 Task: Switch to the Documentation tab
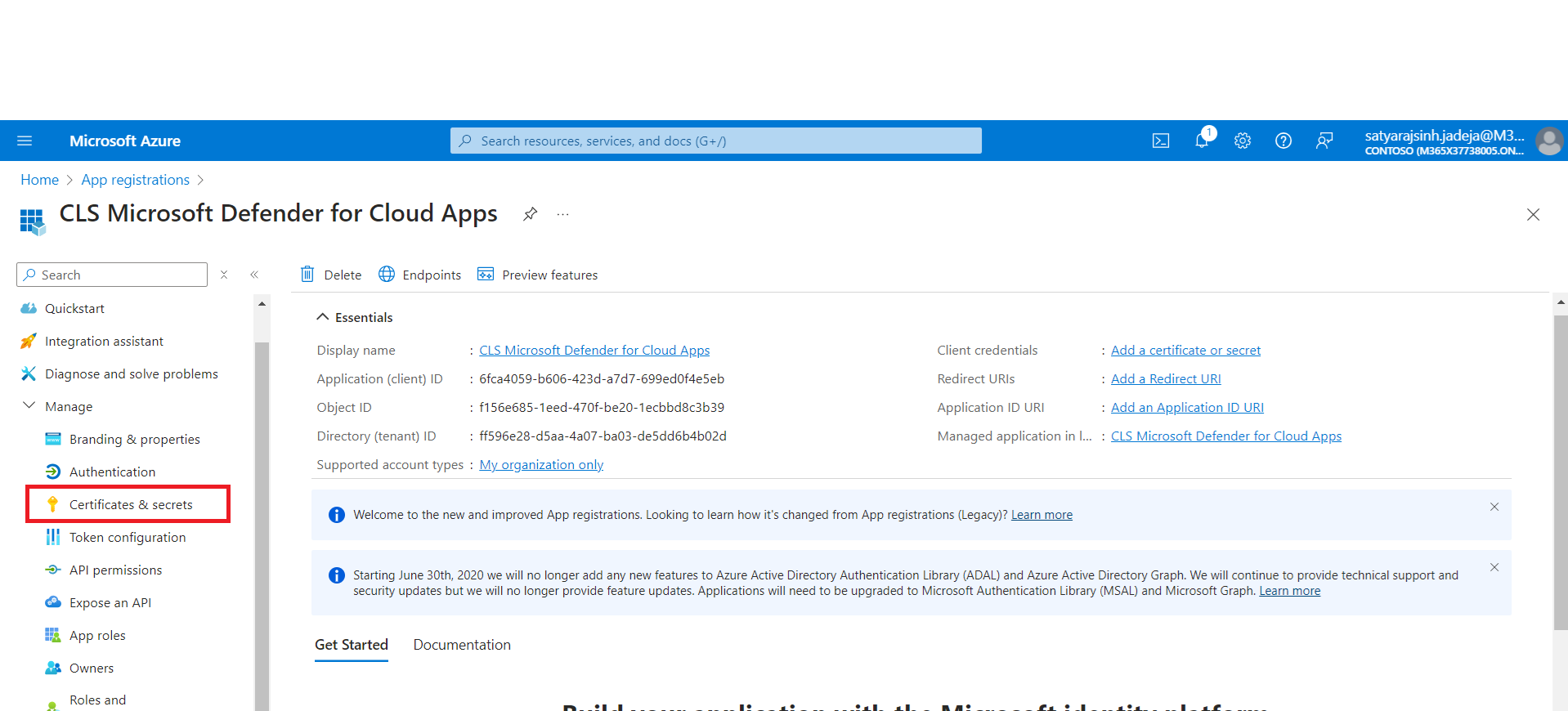click(x=462, y=645)
